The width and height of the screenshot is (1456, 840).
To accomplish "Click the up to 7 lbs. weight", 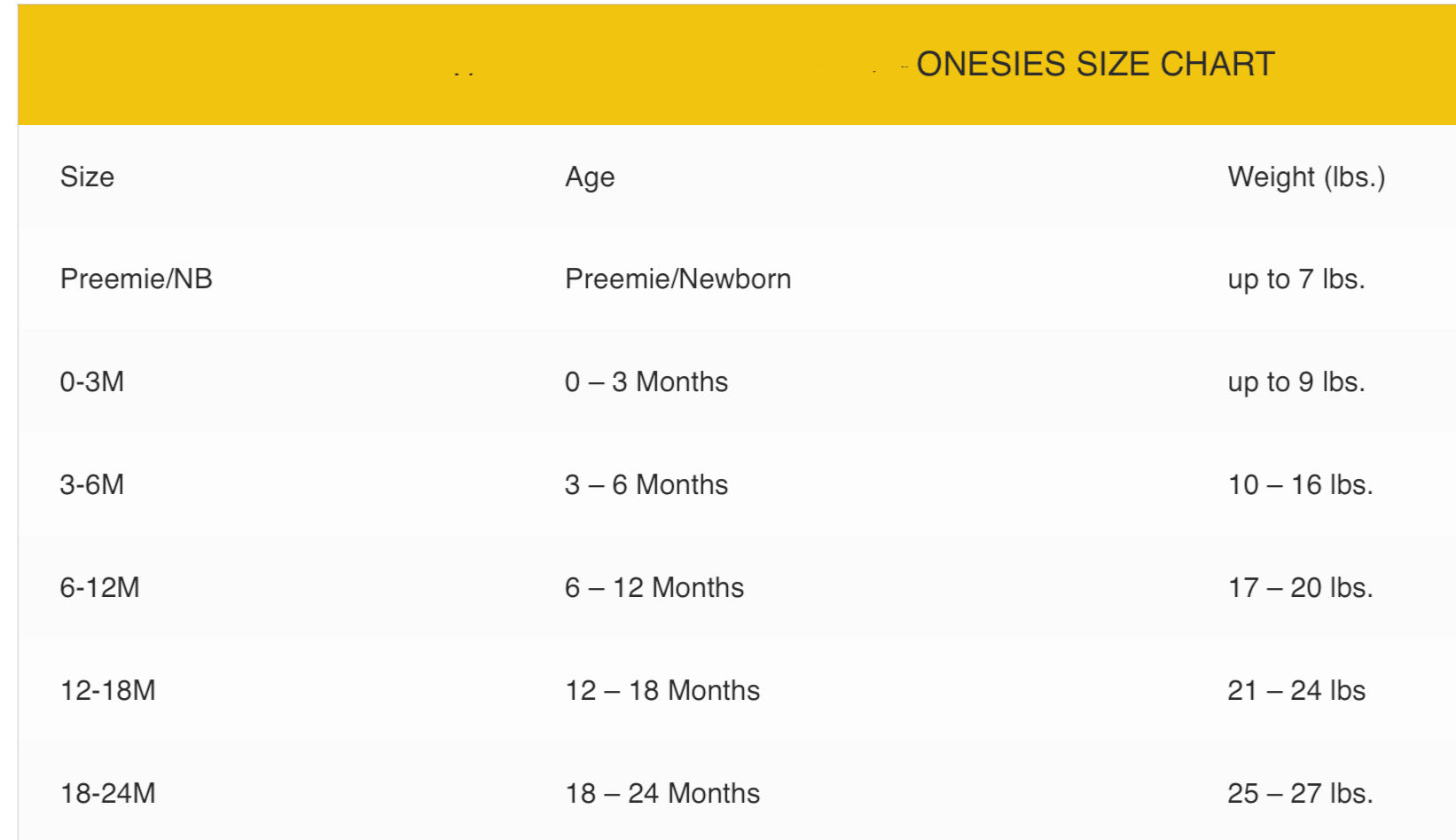I will (1296, 279).
